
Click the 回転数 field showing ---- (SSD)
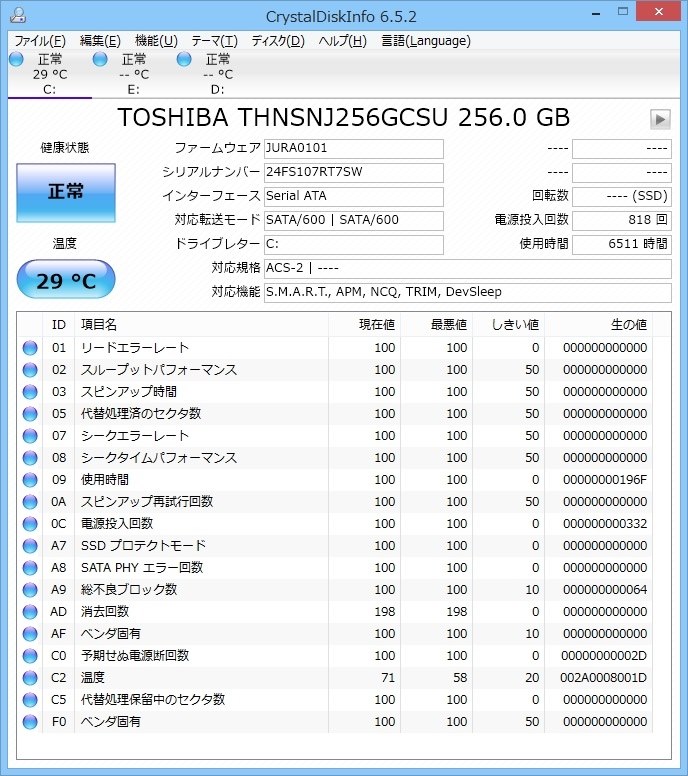tap(622, 196)
